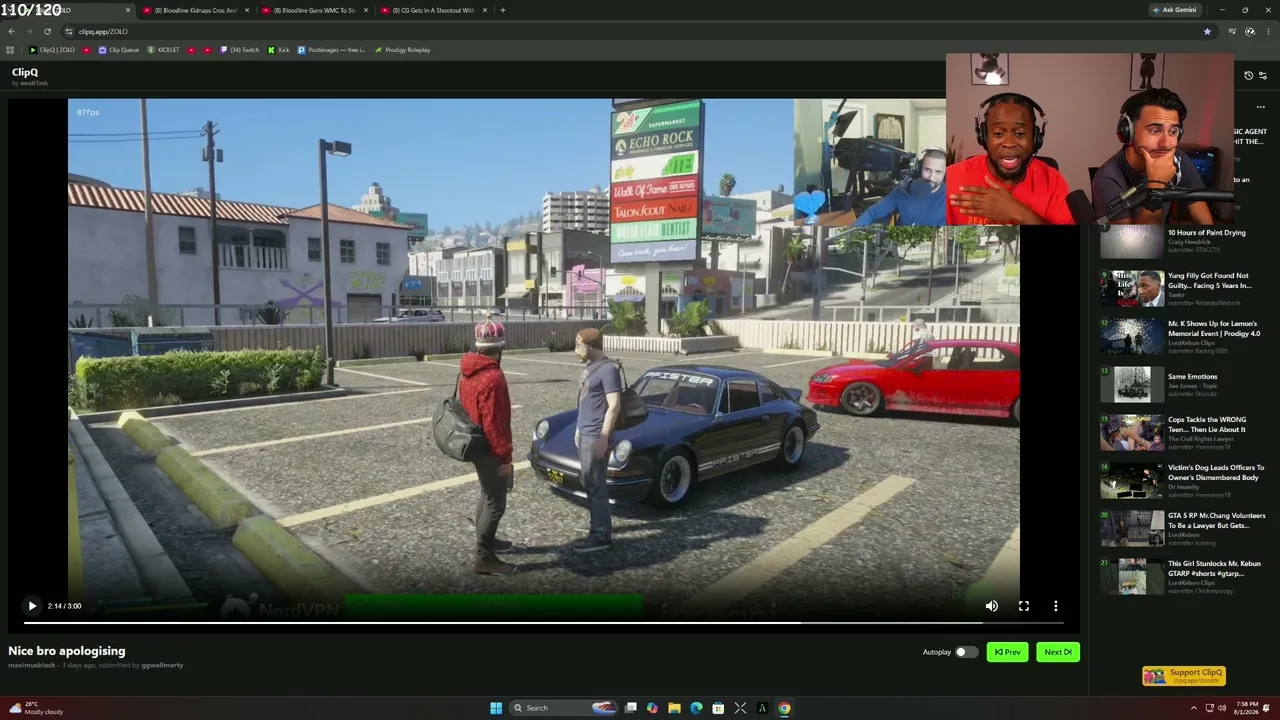Open the 'Clip Queue' bookmark

coord(119,50)
